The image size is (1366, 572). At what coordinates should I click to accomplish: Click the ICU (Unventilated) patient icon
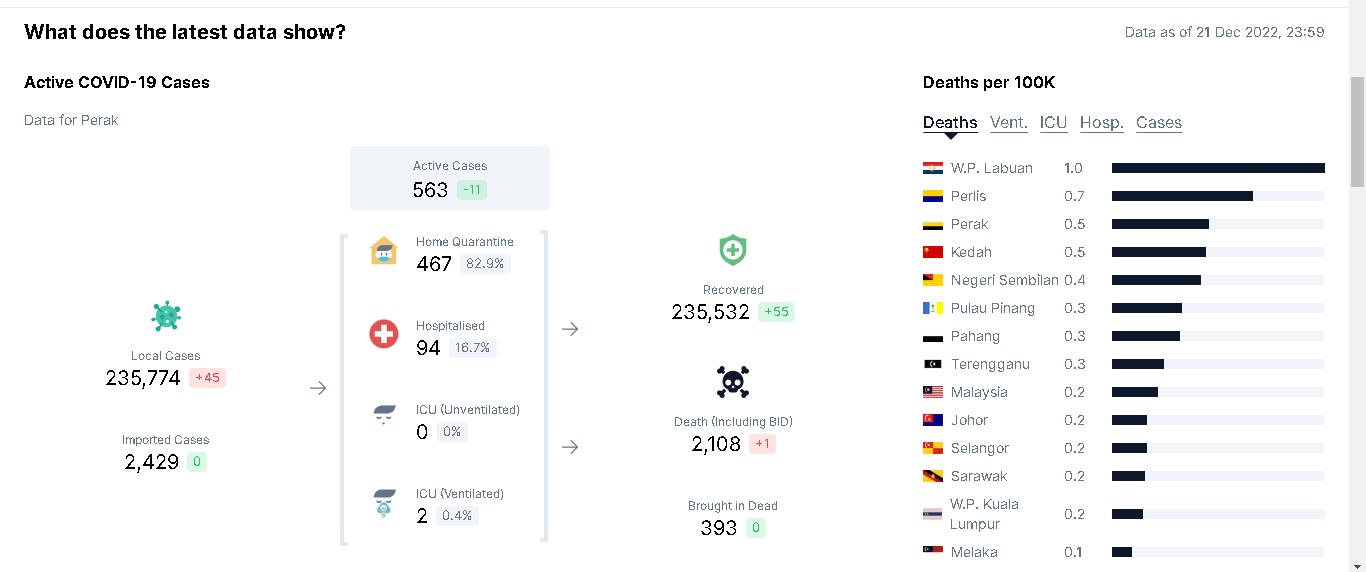[384, 417]
